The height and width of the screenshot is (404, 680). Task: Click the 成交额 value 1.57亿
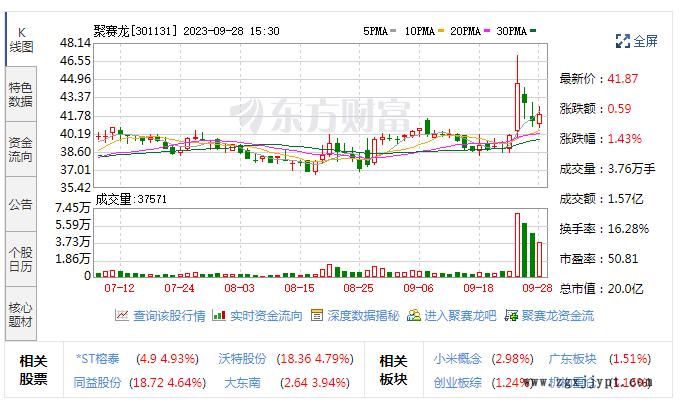coord(625,199)
